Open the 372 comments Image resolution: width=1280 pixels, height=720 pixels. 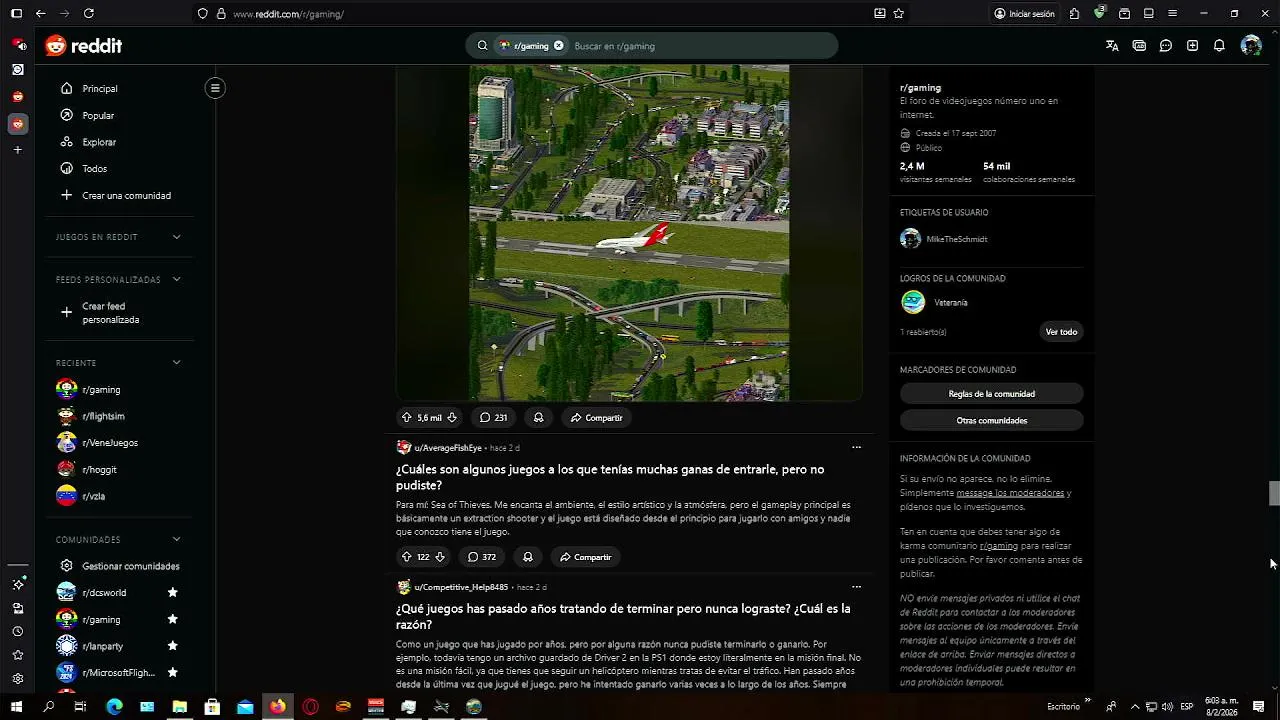(481, 557)
